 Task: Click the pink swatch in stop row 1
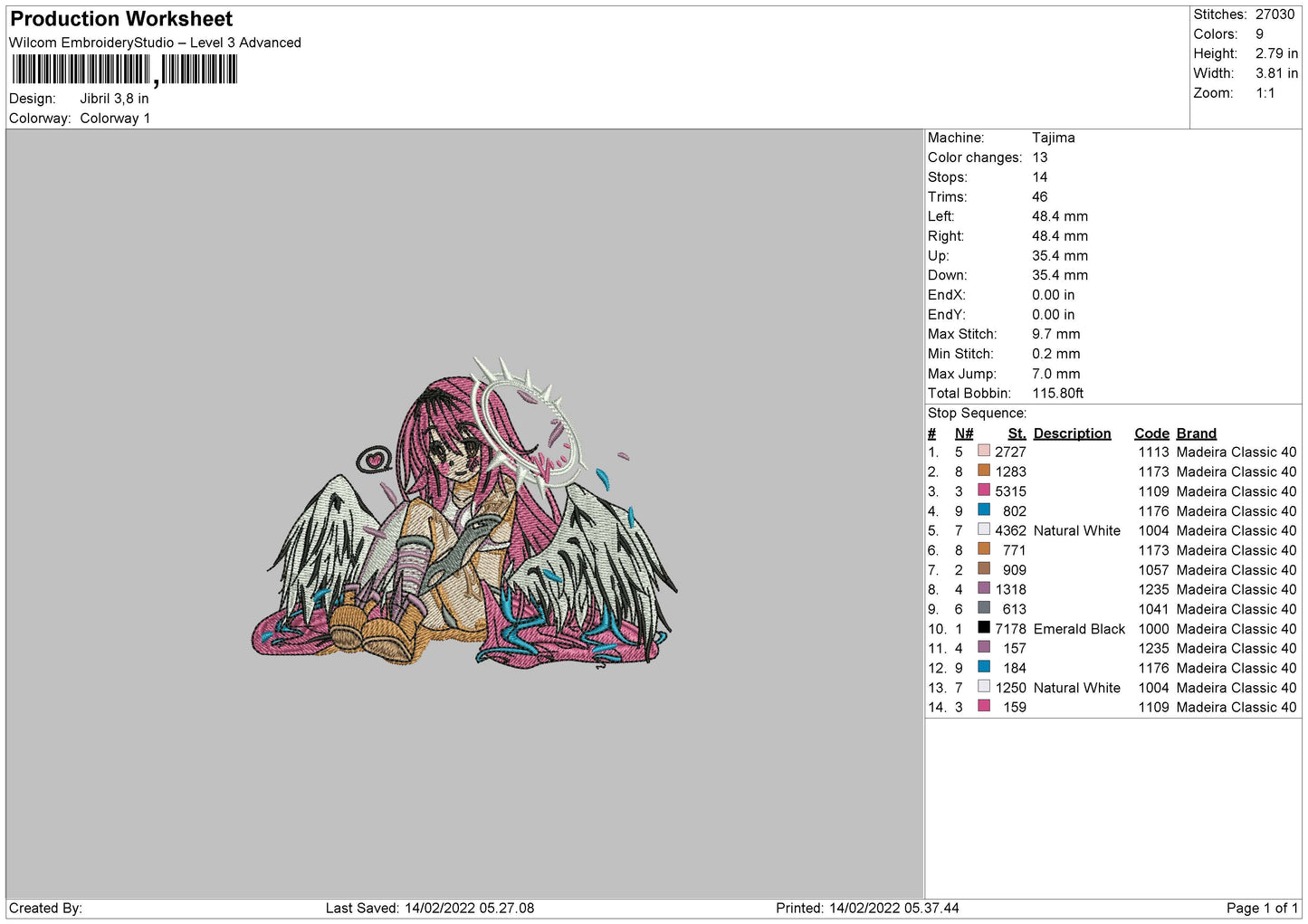[983, 451]
